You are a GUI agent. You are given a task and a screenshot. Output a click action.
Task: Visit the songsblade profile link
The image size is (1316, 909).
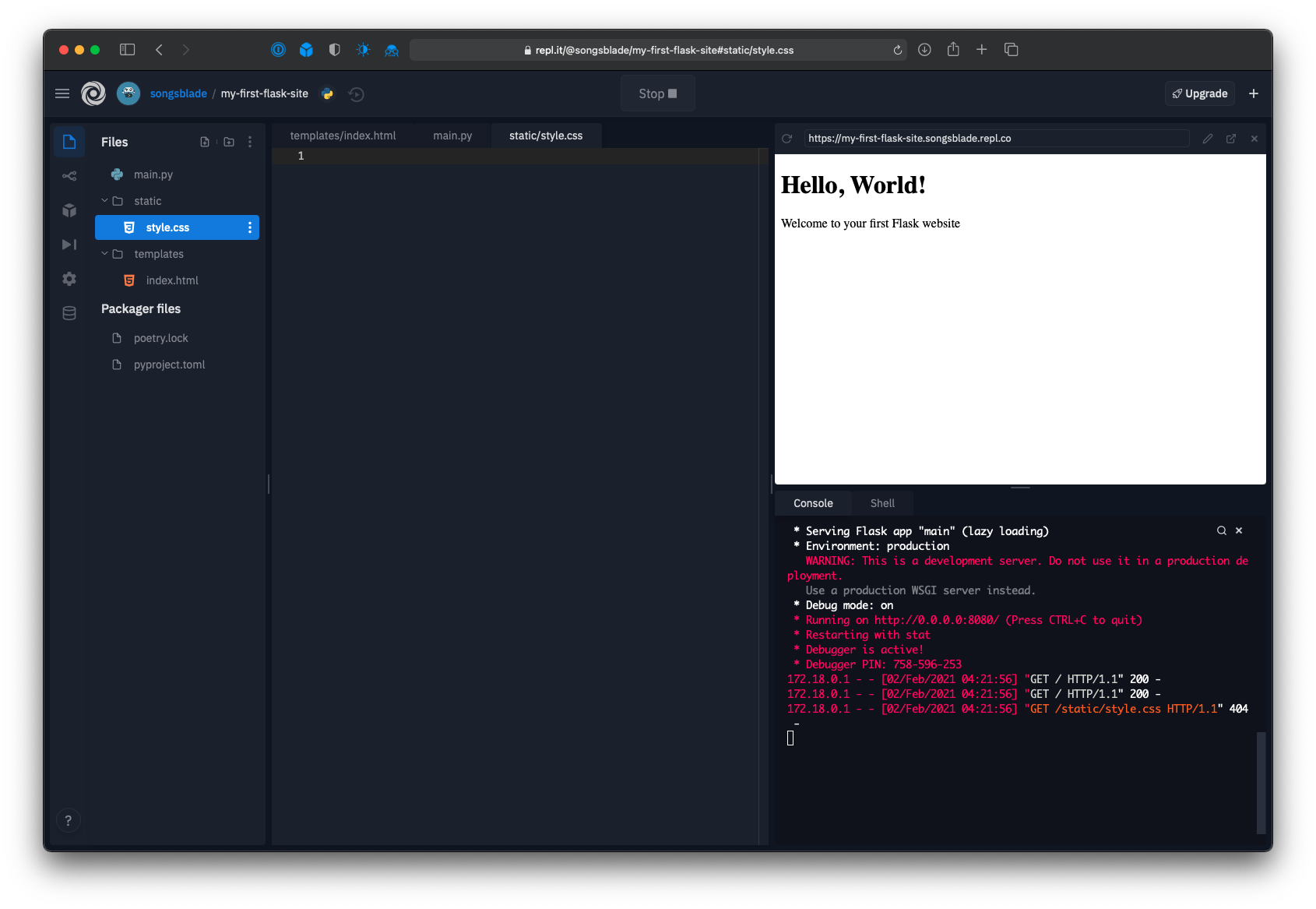pyautogui.click(x=178, y=93)
